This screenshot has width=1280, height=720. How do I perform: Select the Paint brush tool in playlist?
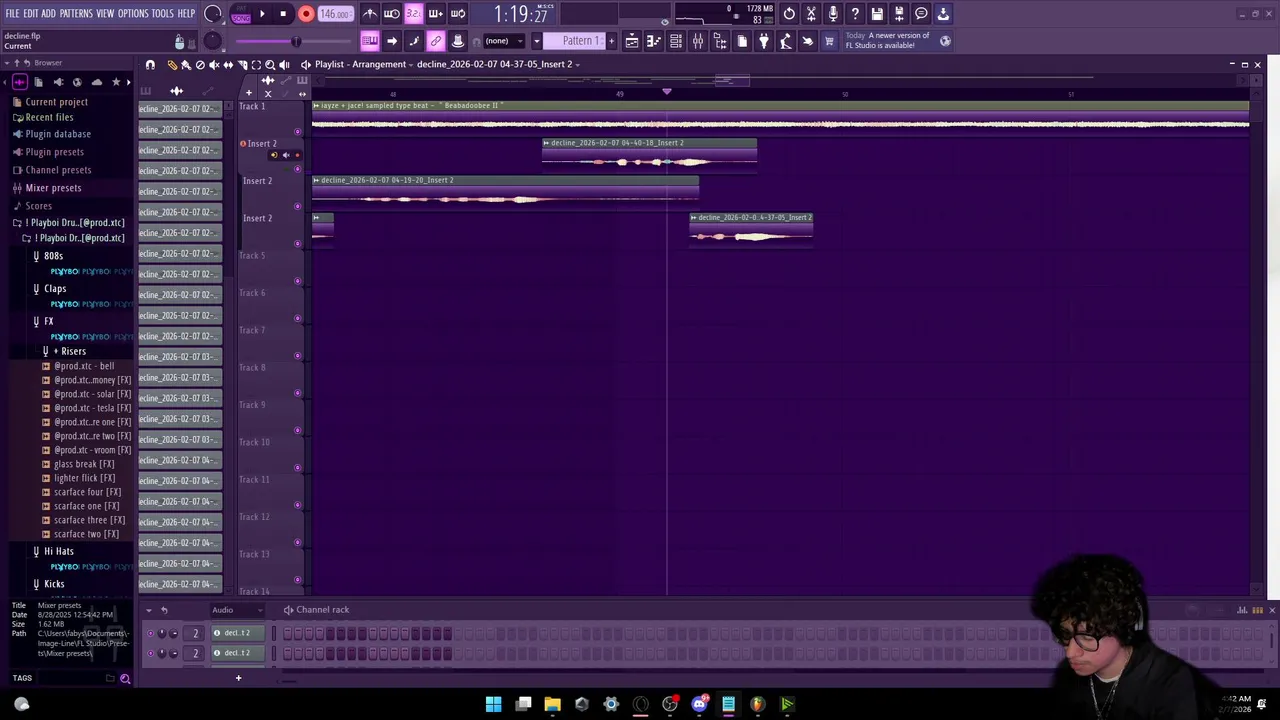coord(185,65)
